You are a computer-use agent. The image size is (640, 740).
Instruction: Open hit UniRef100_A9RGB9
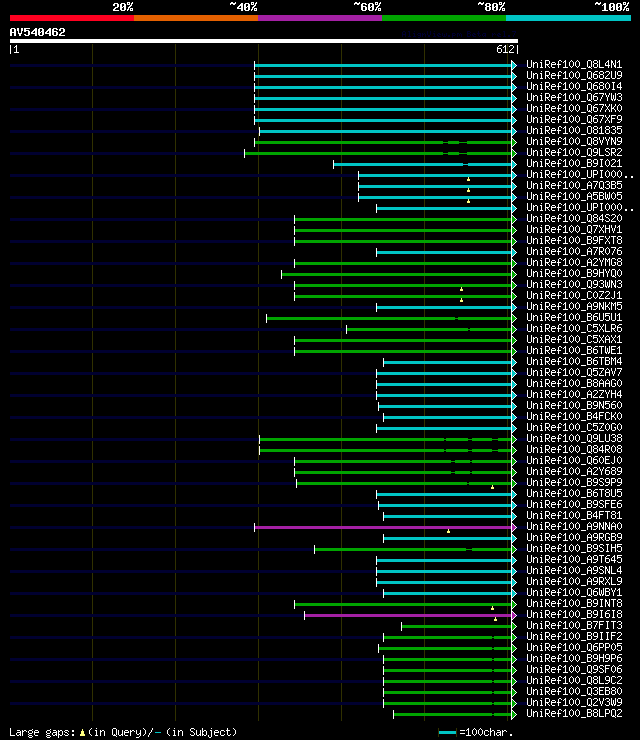[x=574, y=538]
